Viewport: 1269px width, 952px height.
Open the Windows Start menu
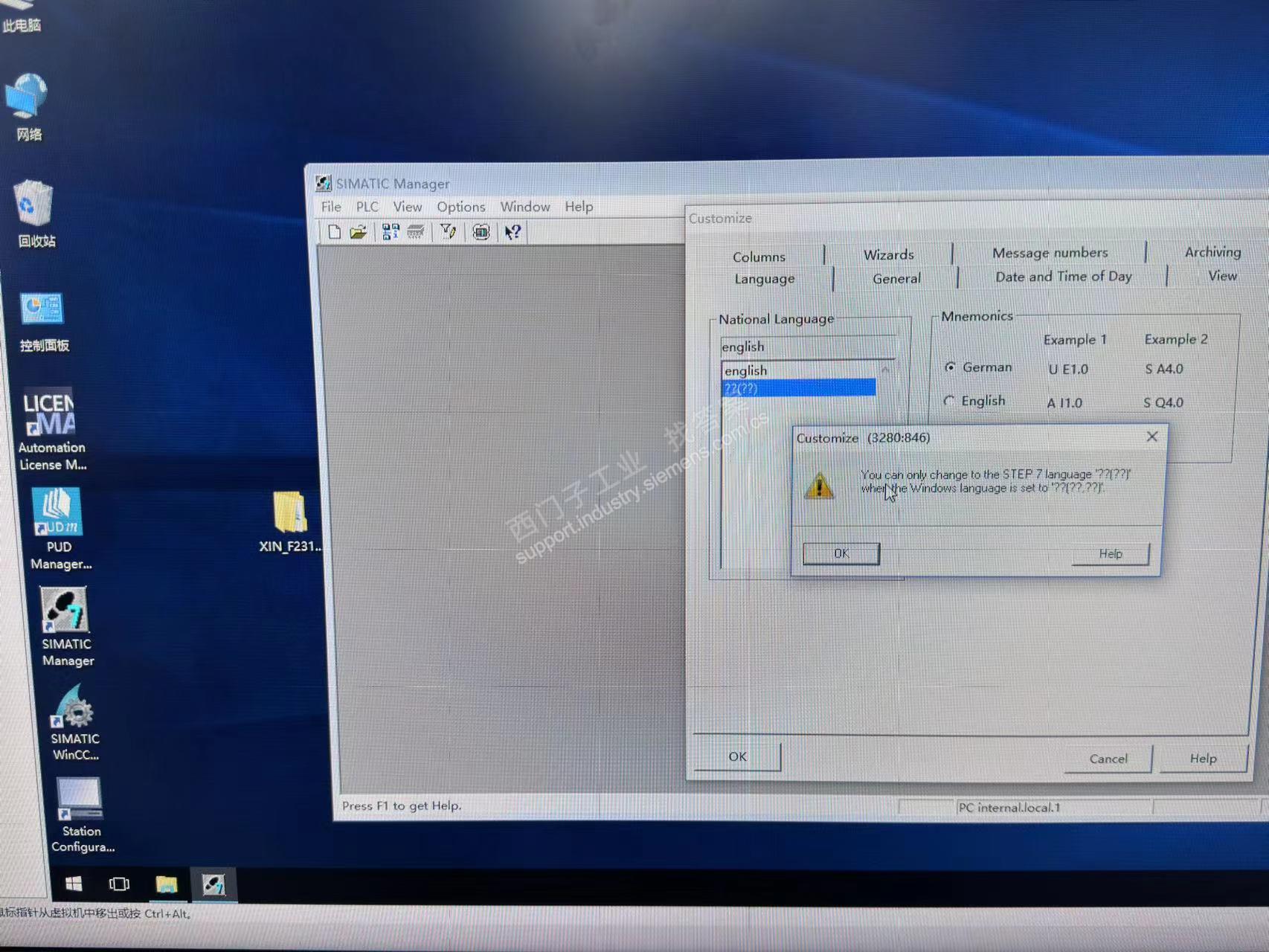pyautogui.click(x=73, y=884)
